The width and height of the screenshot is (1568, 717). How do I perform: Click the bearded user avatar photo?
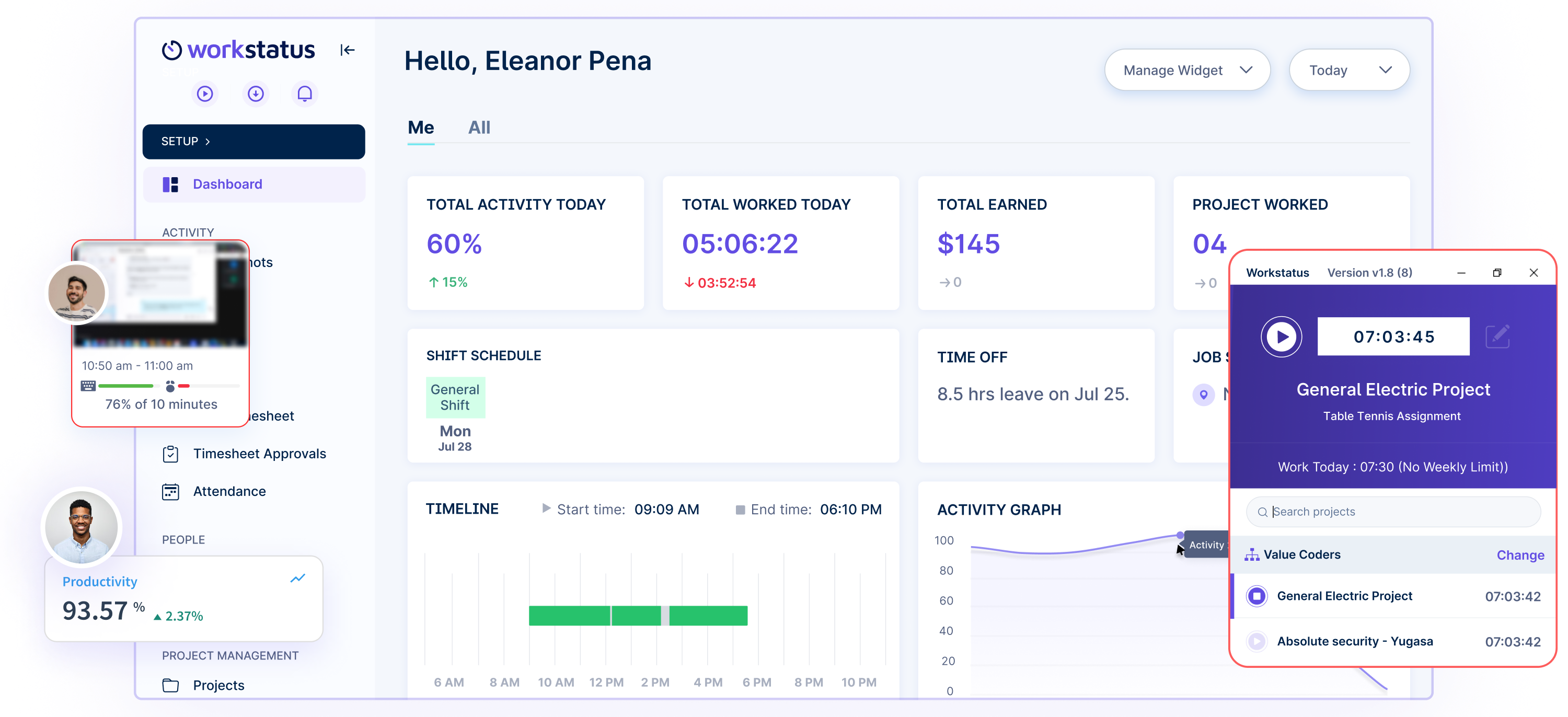(x=76, y=293)
